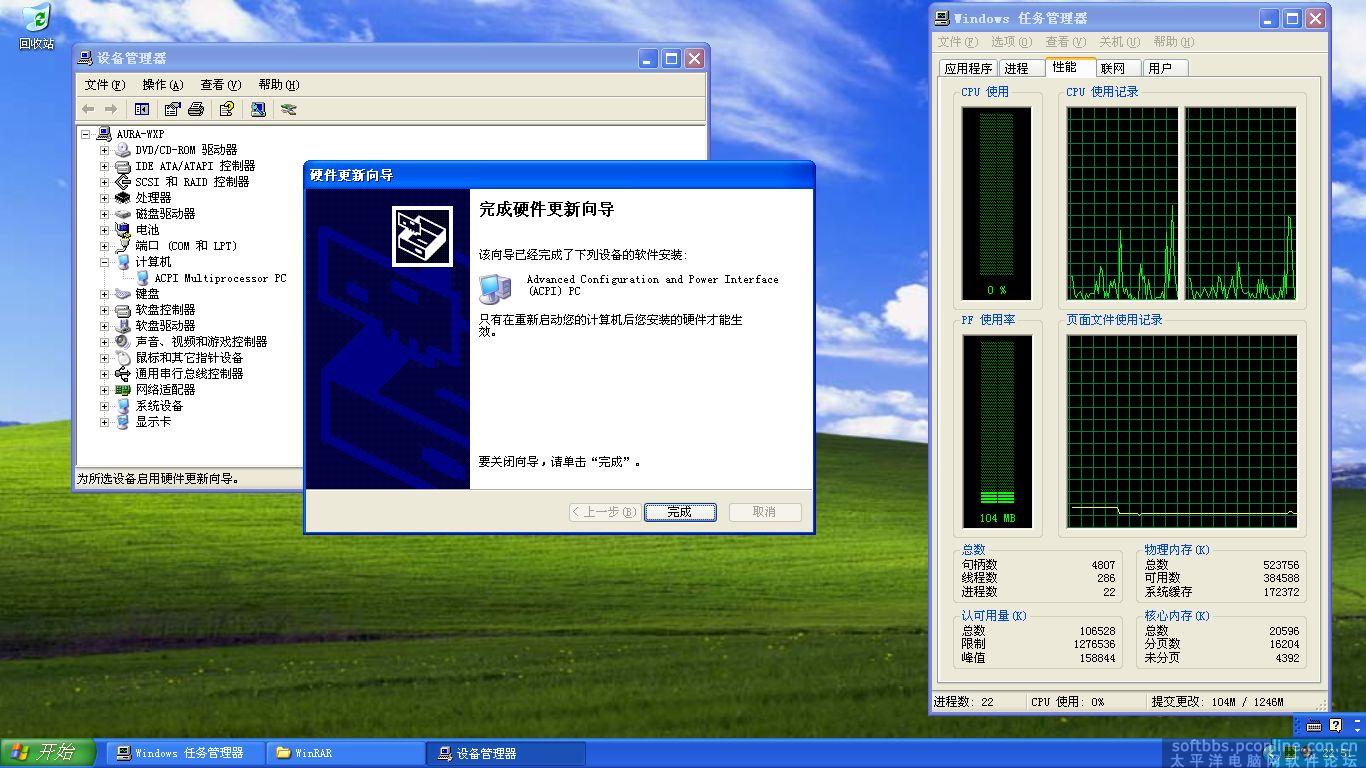Click the 页面文件使用记录 graph

pyautogui.click(x=1182, y=431)
